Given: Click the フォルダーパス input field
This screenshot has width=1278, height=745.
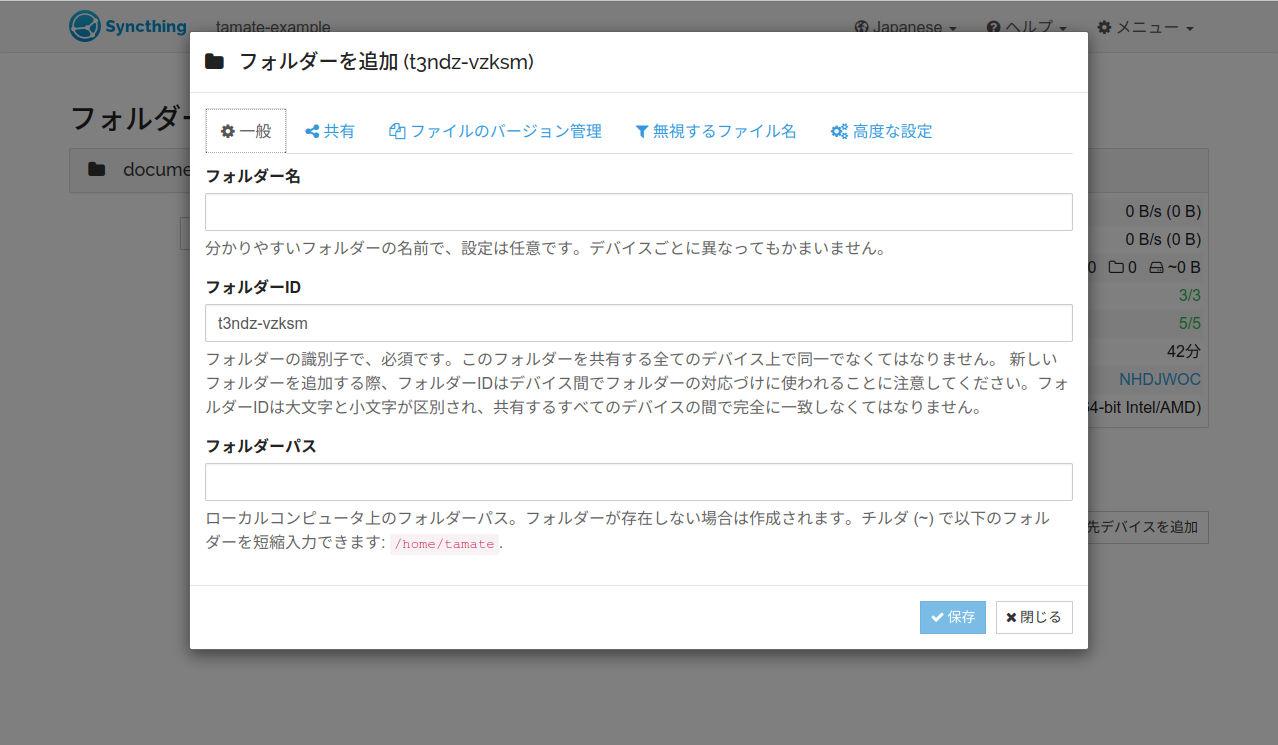Looking at the screenshot, I should coord(639,482).
